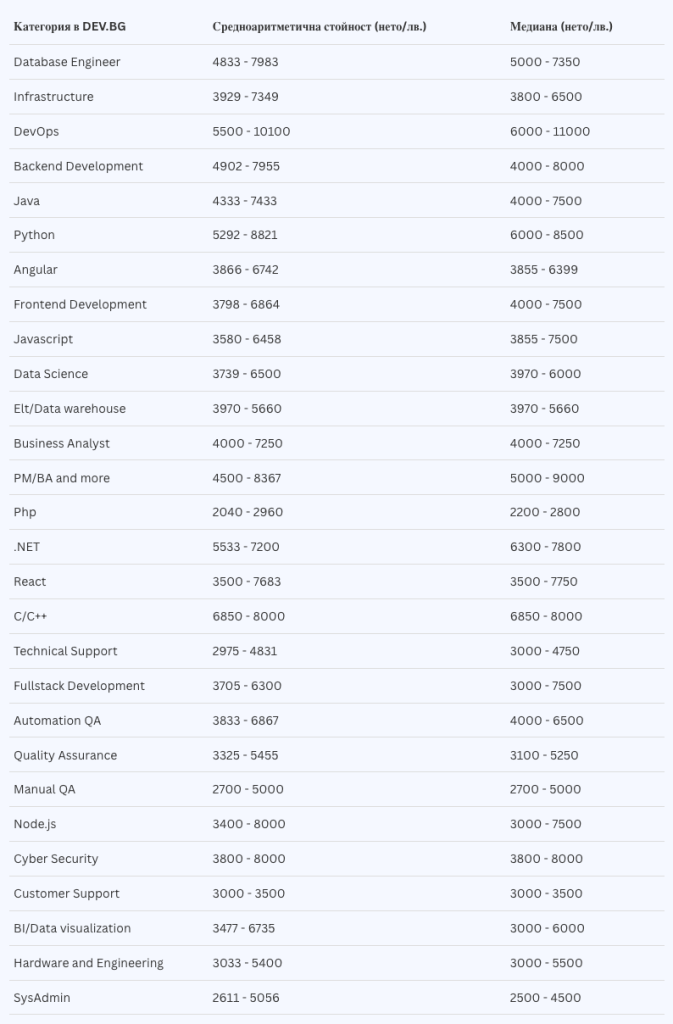Click the Technical Support row label
Viewport: 673px width, 1024px height.
coord(65,651)
